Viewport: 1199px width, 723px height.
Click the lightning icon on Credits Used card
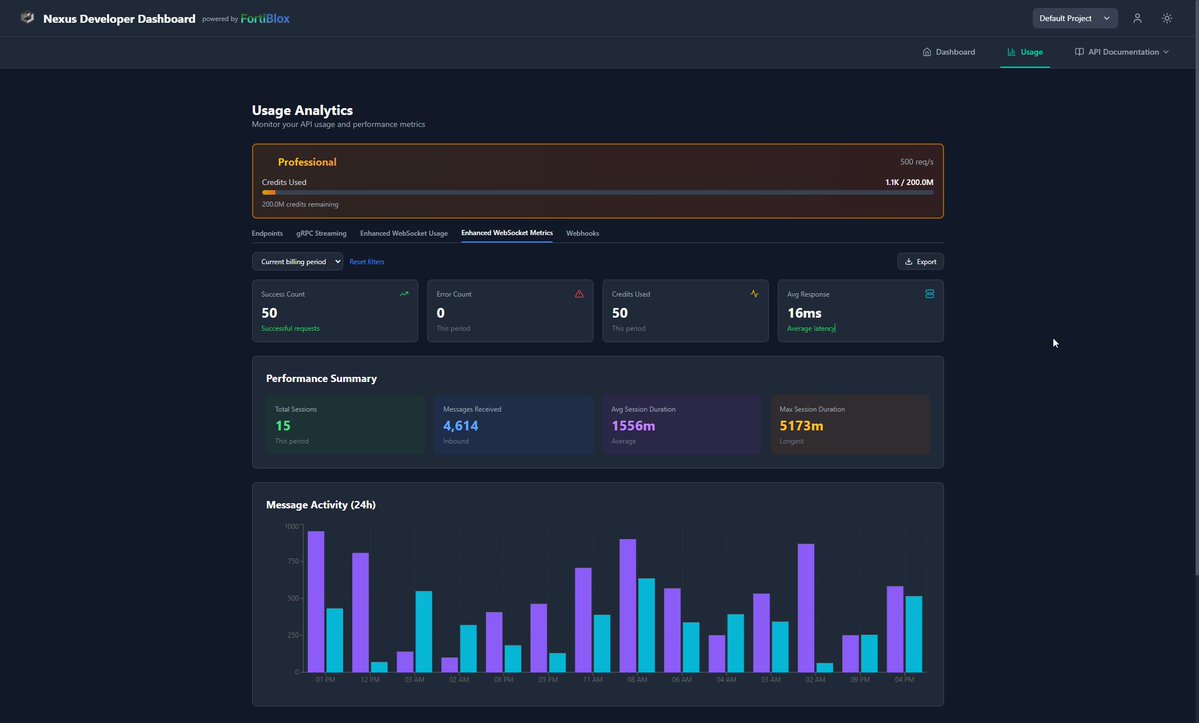tap(754, 293)
